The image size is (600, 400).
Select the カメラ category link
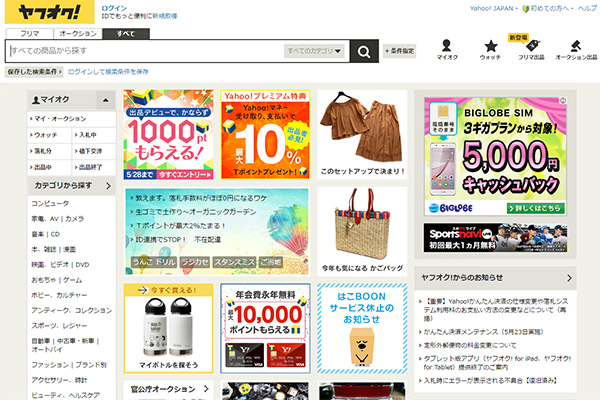point(74,219)
